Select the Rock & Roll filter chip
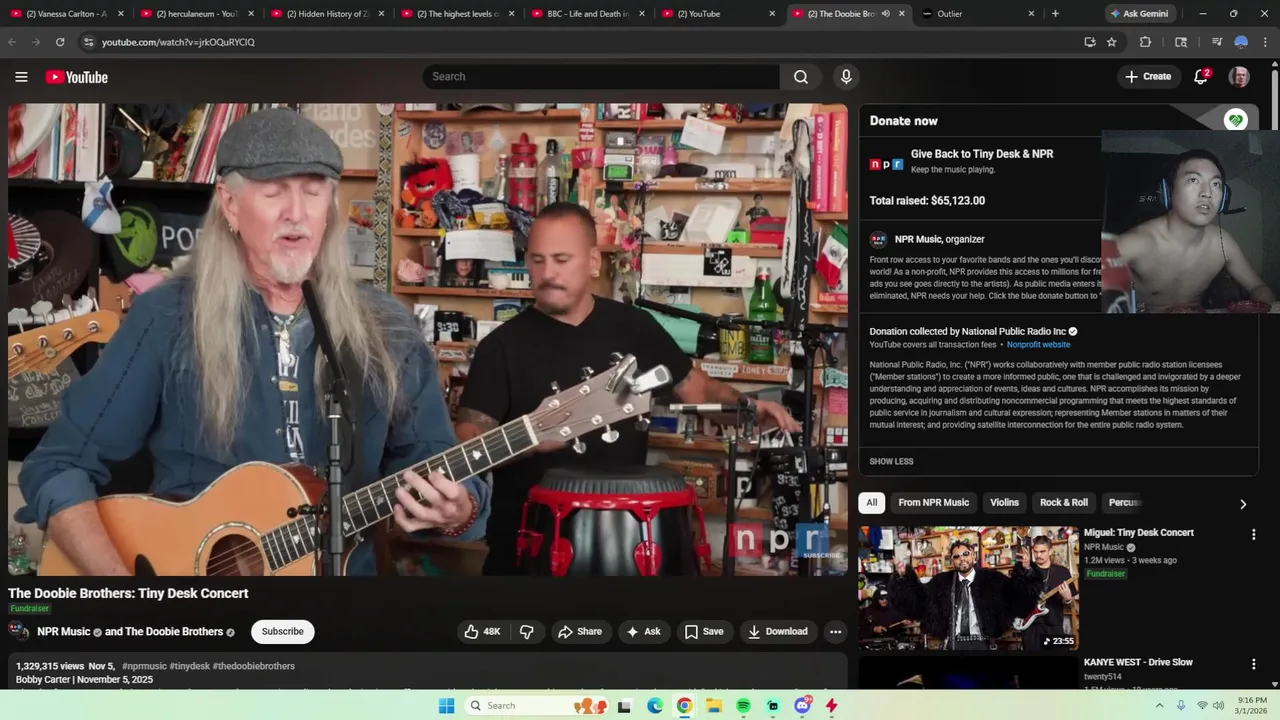The height and width of the screenshot is (720, 1280). point(1063,502)
